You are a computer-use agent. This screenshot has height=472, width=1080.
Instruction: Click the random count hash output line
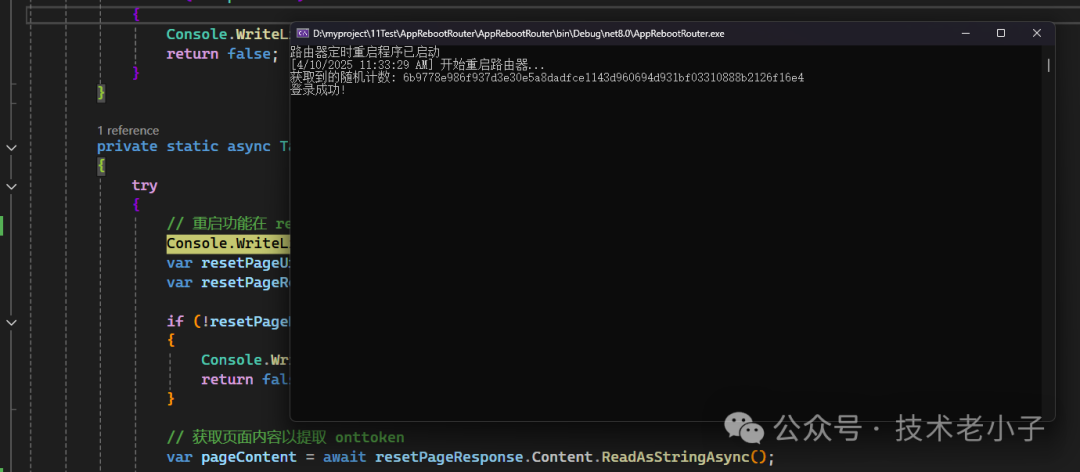(546, 77)
